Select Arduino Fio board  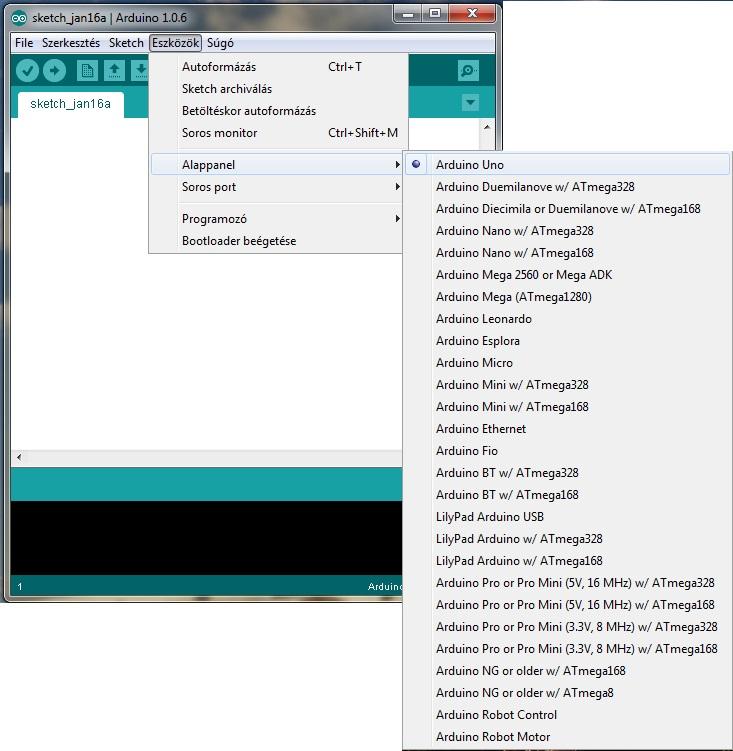pyautogui.click(x=567, y=451)
